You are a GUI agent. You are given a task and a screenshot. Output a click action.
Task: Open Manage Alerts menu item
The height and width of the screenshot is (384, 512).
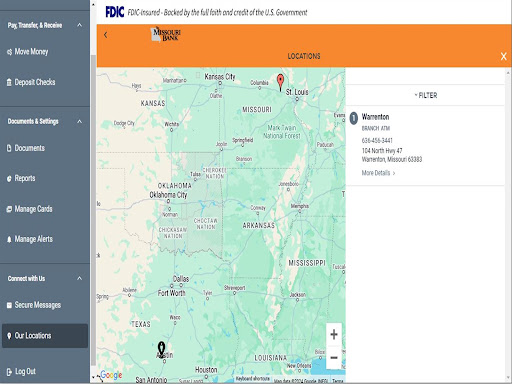coord(45,239)
